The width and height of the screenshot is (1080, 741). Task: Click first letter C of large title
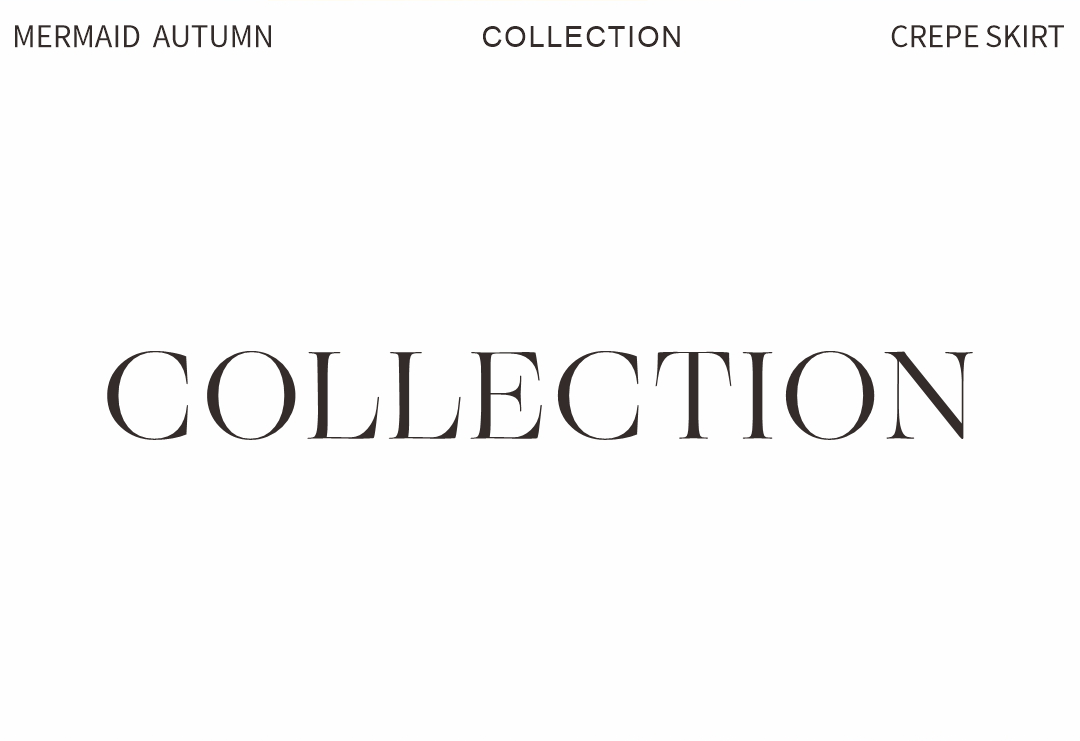tap(148, 395)
